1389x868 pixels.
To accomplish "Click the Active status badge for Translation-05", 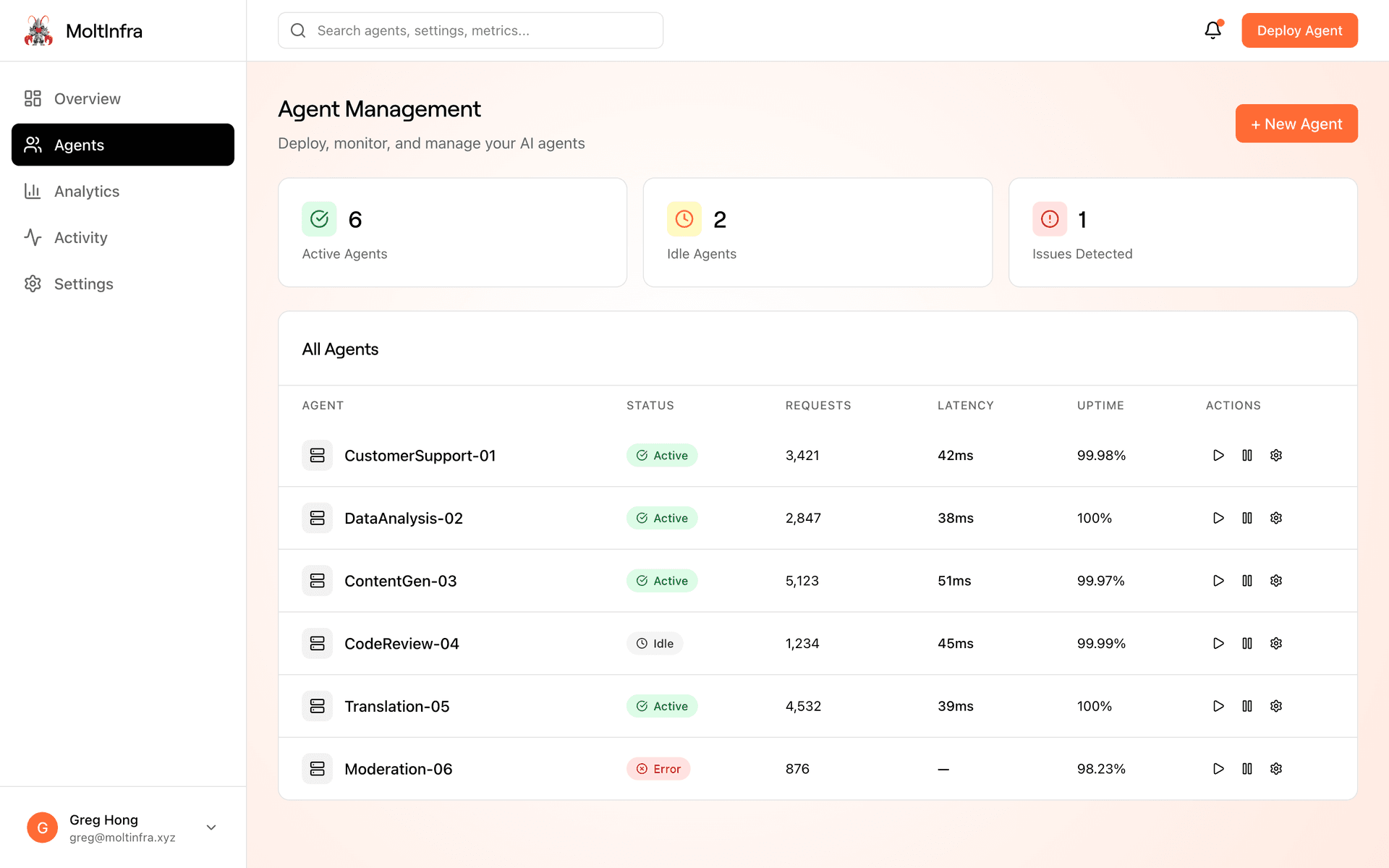I will [662, 706].
